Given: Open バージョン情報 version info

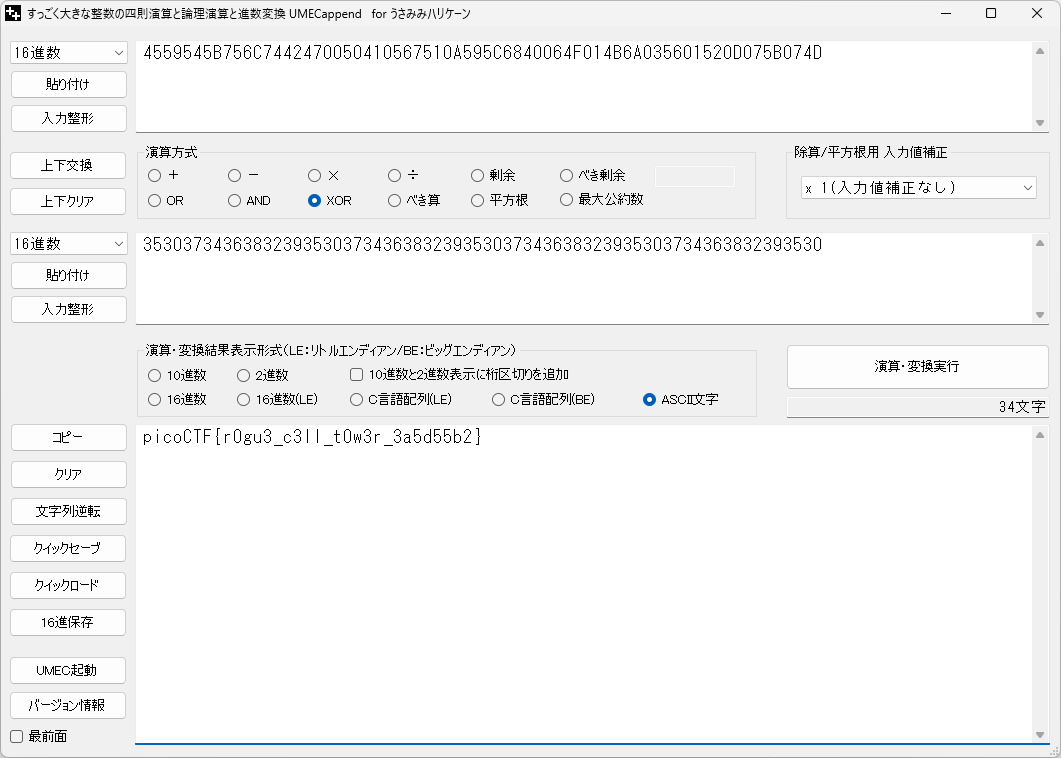Looking at the screenshot, I should 68,705.
